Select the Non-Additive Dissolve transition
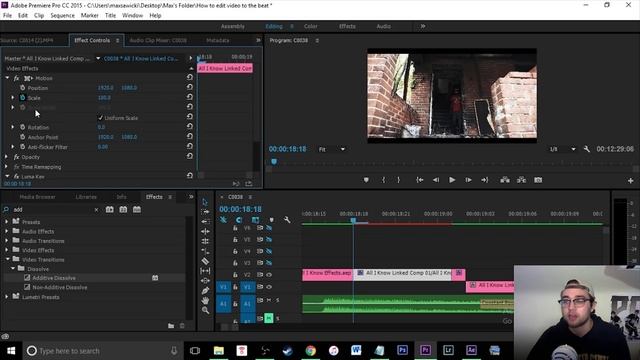The image size is (640, 360). coord(60,287)
